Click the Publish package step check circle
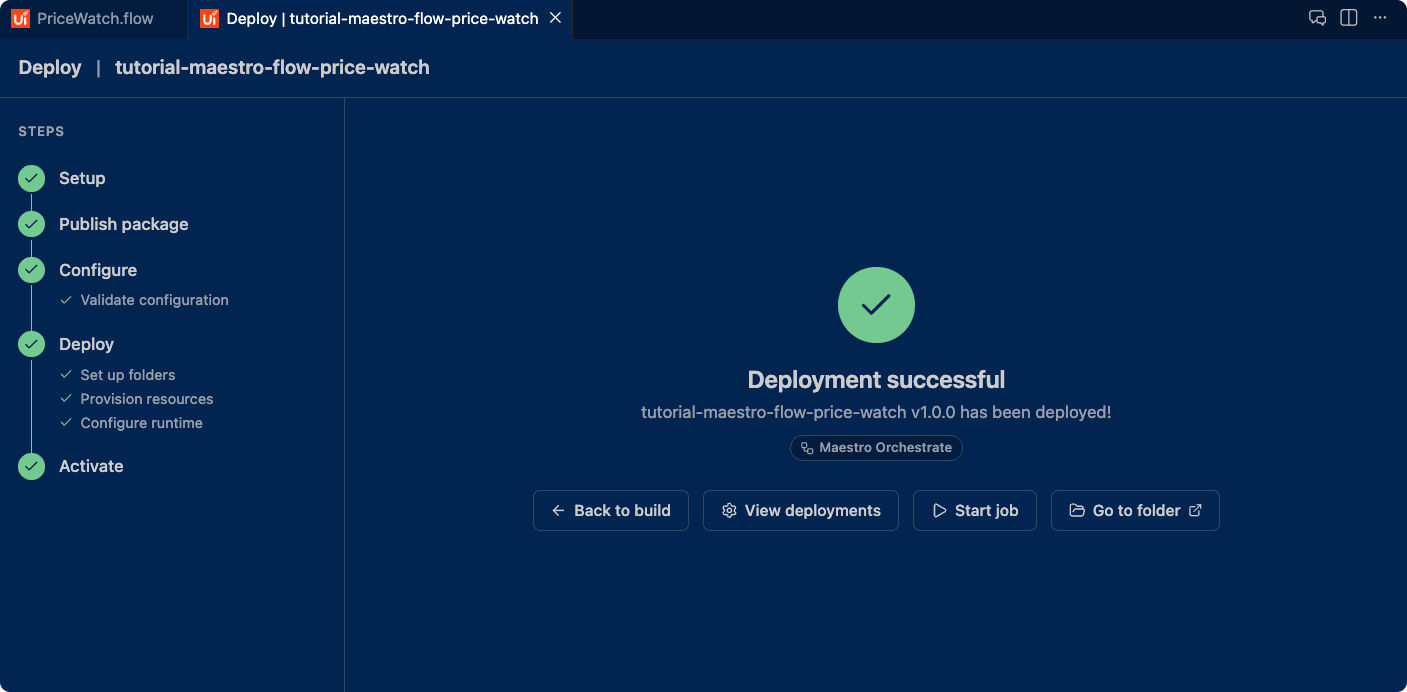The image size is (1407, 692). point(32,224)
